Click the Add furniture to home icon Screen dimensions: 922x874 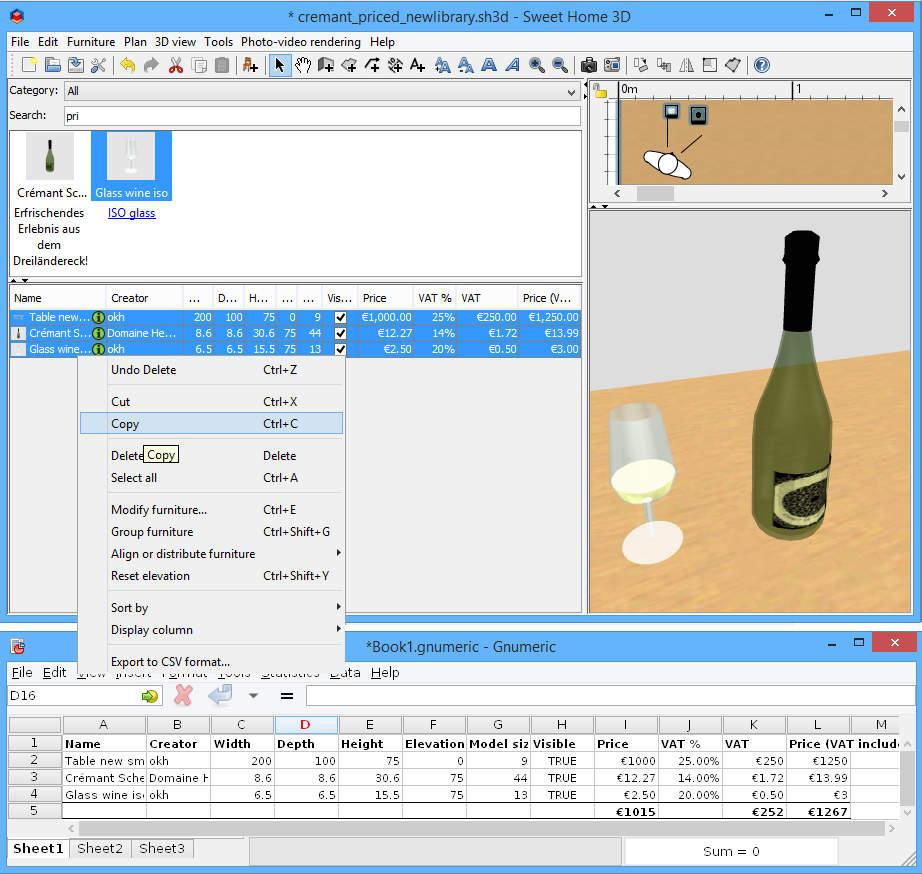click(x=250, y=65)
